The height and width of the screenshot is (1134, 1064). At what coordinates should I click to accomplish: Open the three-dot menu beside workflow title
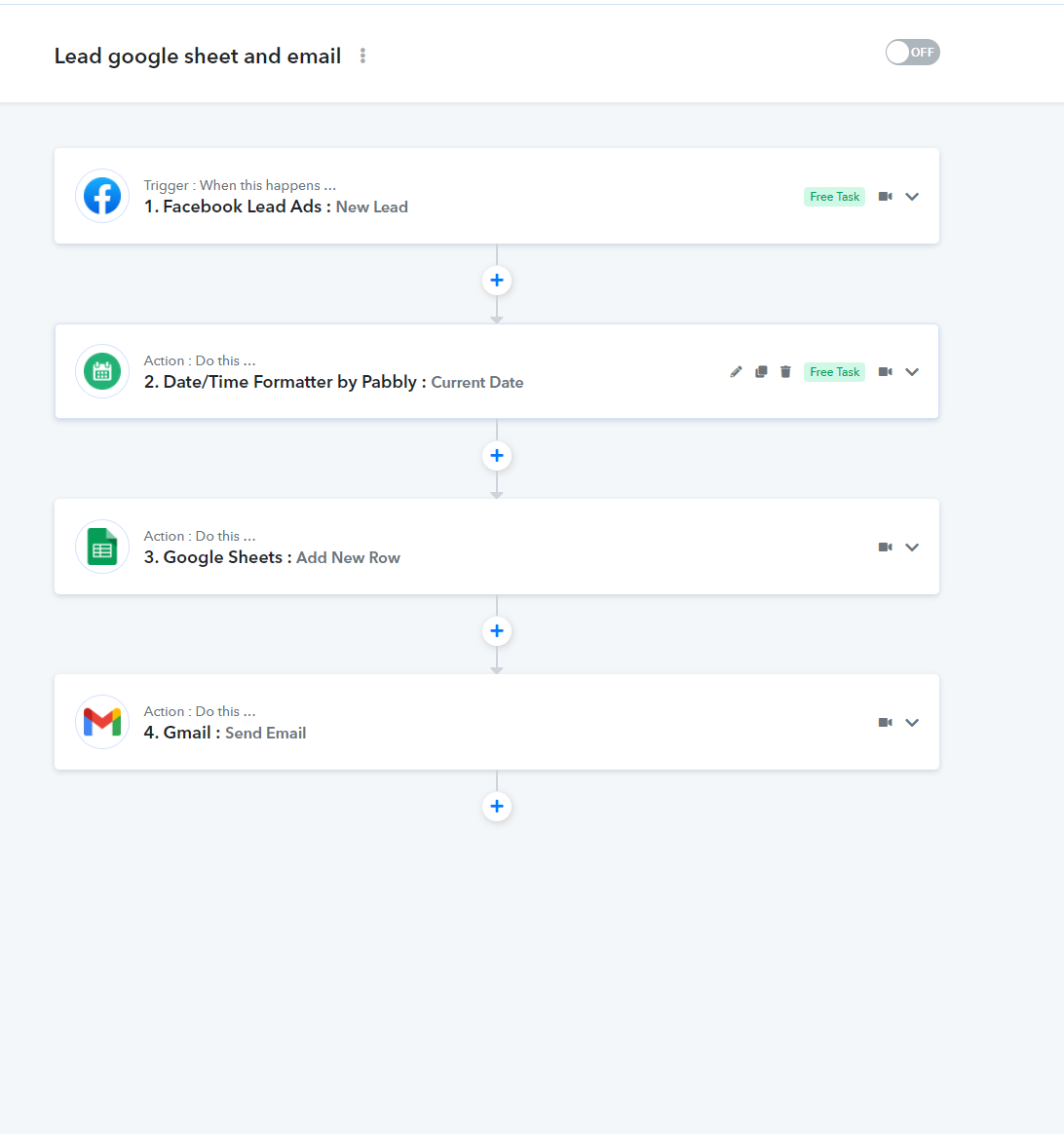pyautogui.click(x=363, y=56)
